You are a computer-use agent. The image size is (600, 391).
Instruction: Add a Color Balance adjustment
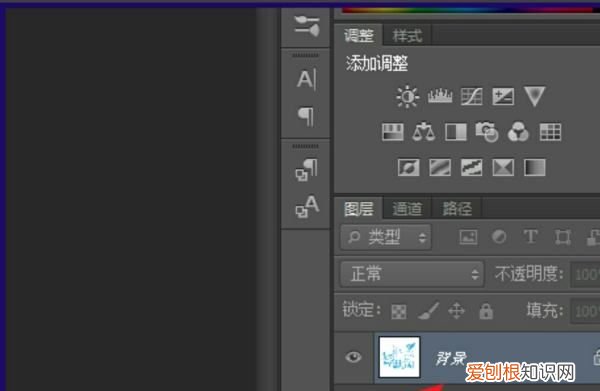(424, 132)
